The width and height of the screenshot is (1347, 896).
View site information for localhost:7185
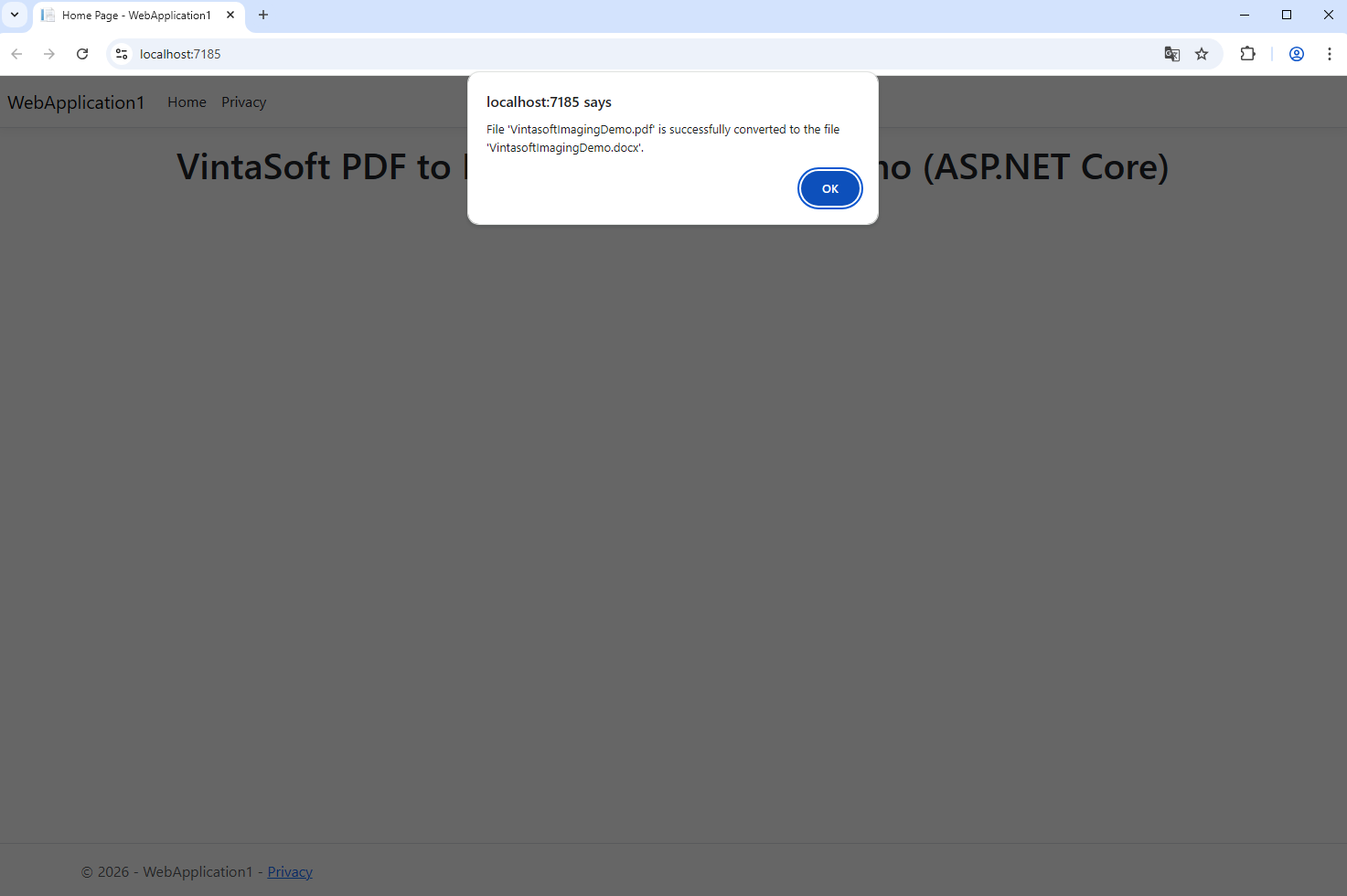pyautogui.click(x=122, y=54)
